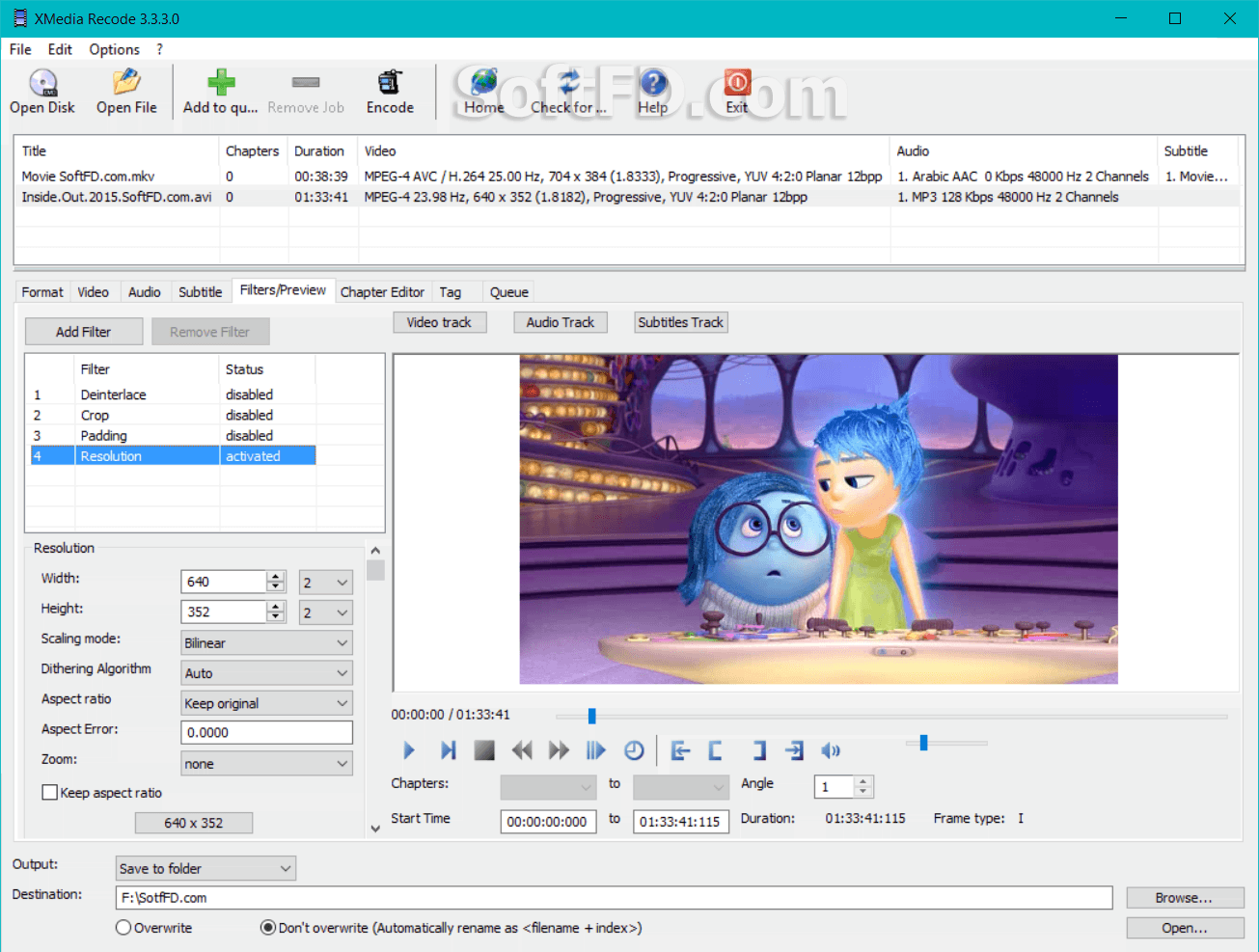Screen dimensions: 1259x952
Task: Click the Destination path field
Action: (615, 898)
